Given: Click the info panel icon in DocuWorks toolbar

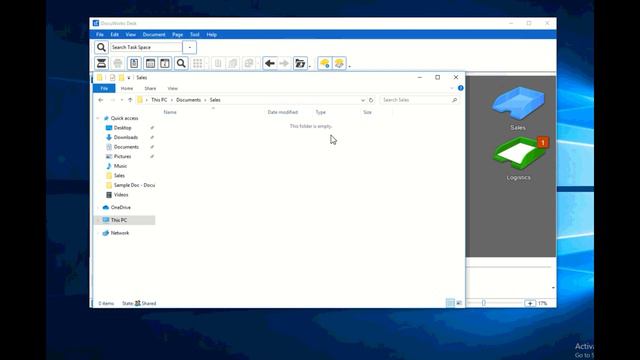Looking at the screenshot, I should (x=165, y=63).
